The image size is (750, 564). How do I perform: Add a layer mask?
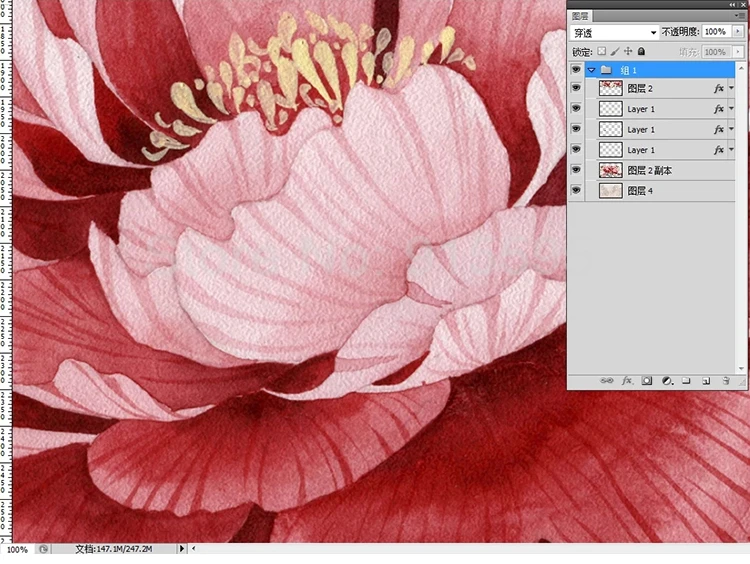coord(647,381)
